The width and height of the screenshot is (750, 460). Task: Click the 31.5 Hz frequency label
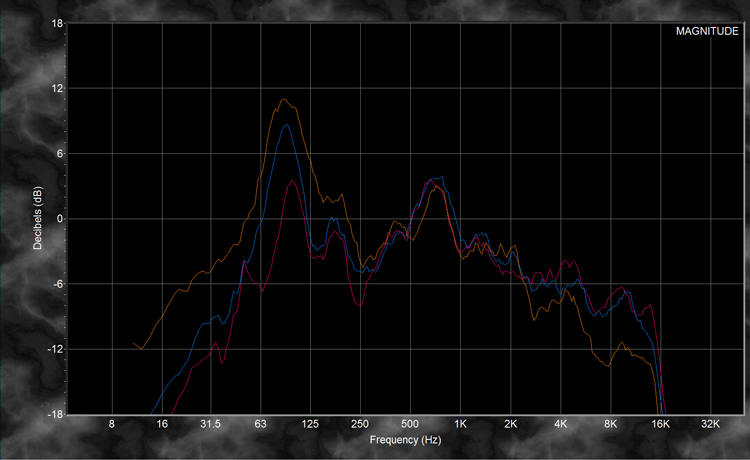coord(210,424)
